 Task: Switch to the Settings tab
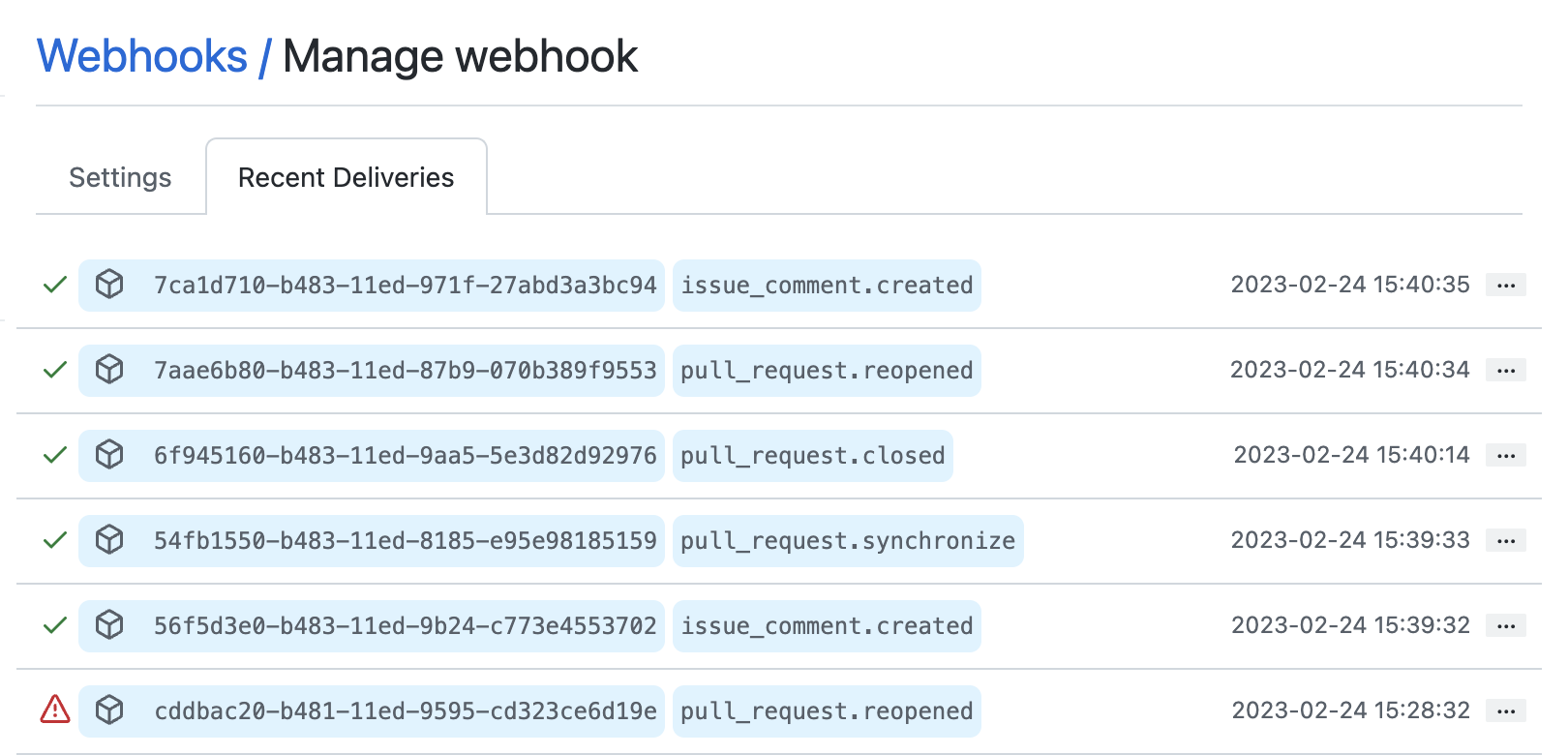(x=119, y=177)
